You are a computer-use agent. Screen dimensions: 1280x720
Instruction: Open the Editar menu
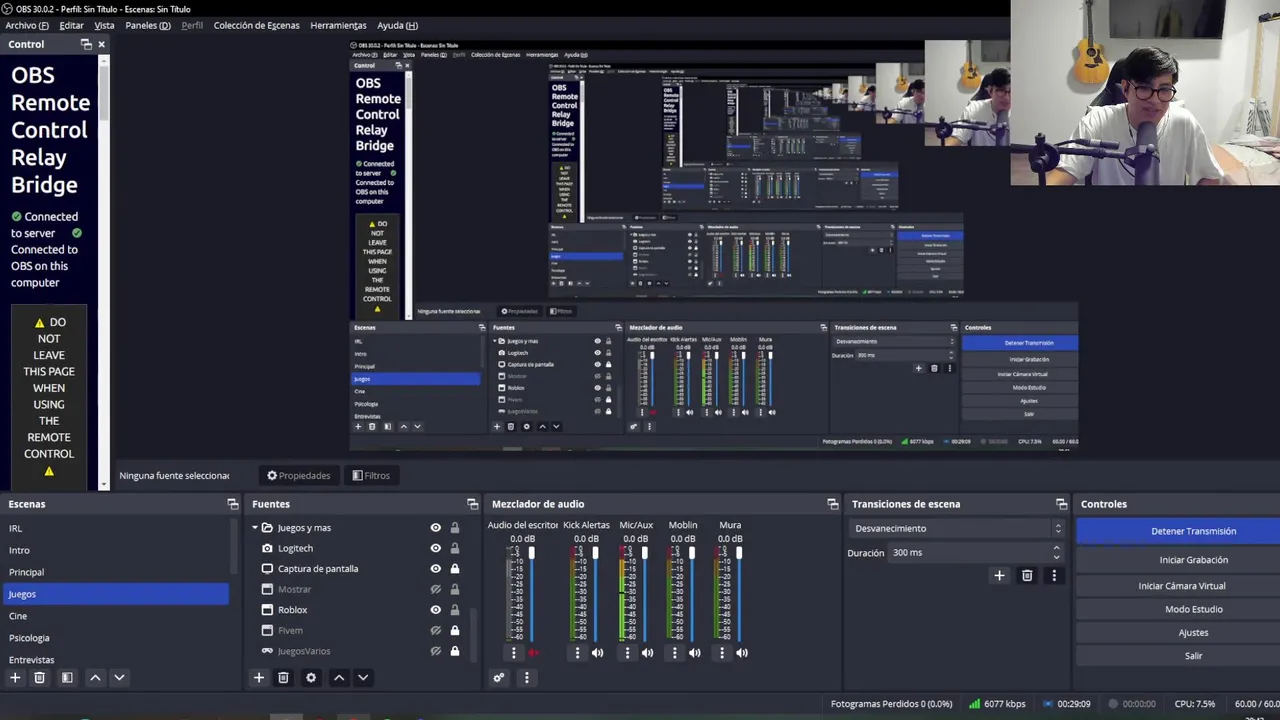click(x=71, y=25)
